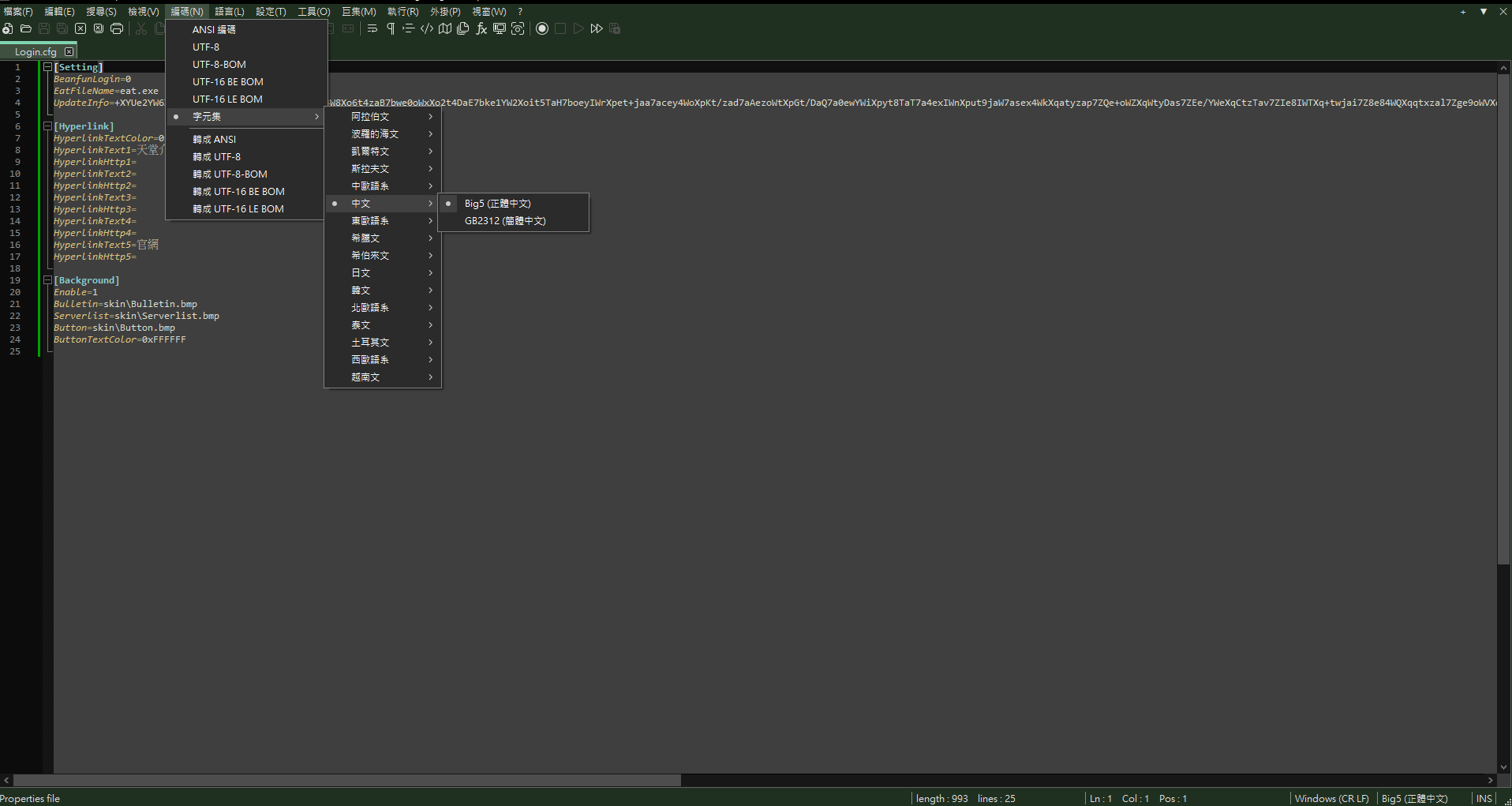Start macro recording with Record icon
Screen dimensions: 1512x806
point(542,28)
